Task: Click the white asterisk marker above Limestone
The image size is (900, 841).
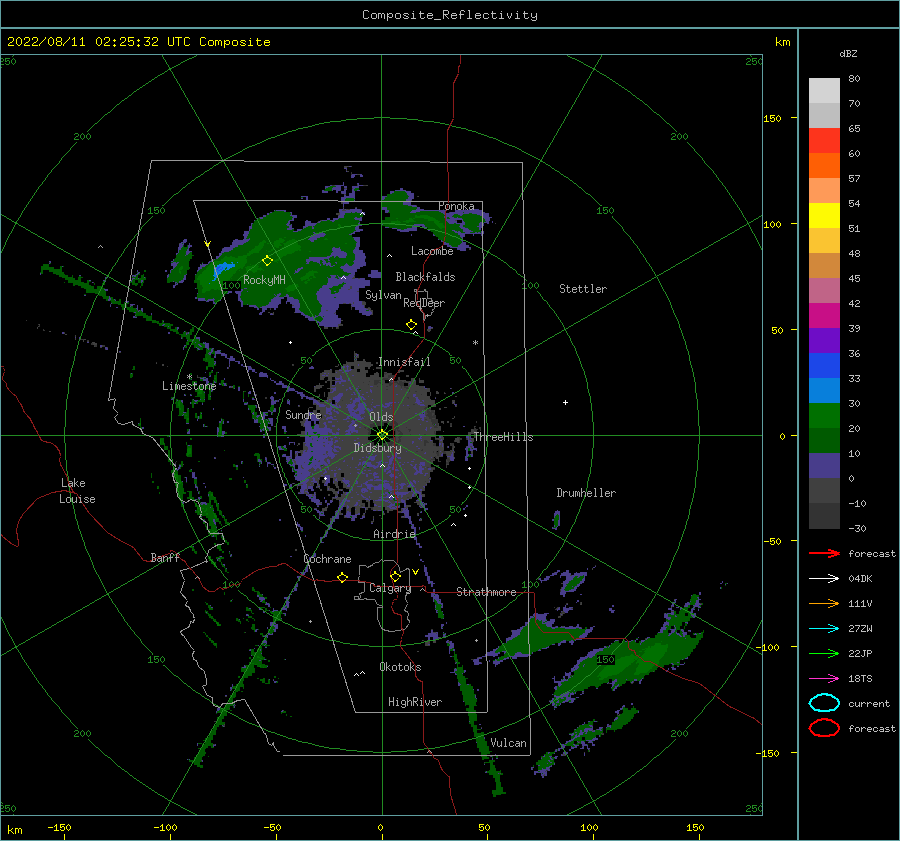Action: click(x=189, y=377)
